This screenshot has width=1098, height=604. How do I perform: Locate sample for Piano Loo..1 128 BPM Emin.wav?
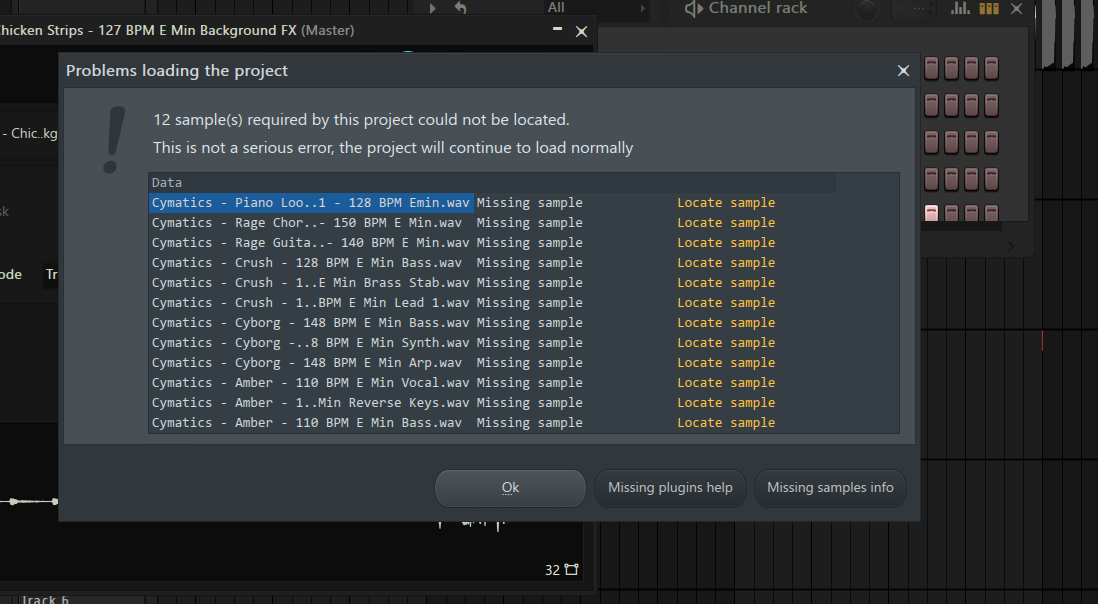(726, 203)
